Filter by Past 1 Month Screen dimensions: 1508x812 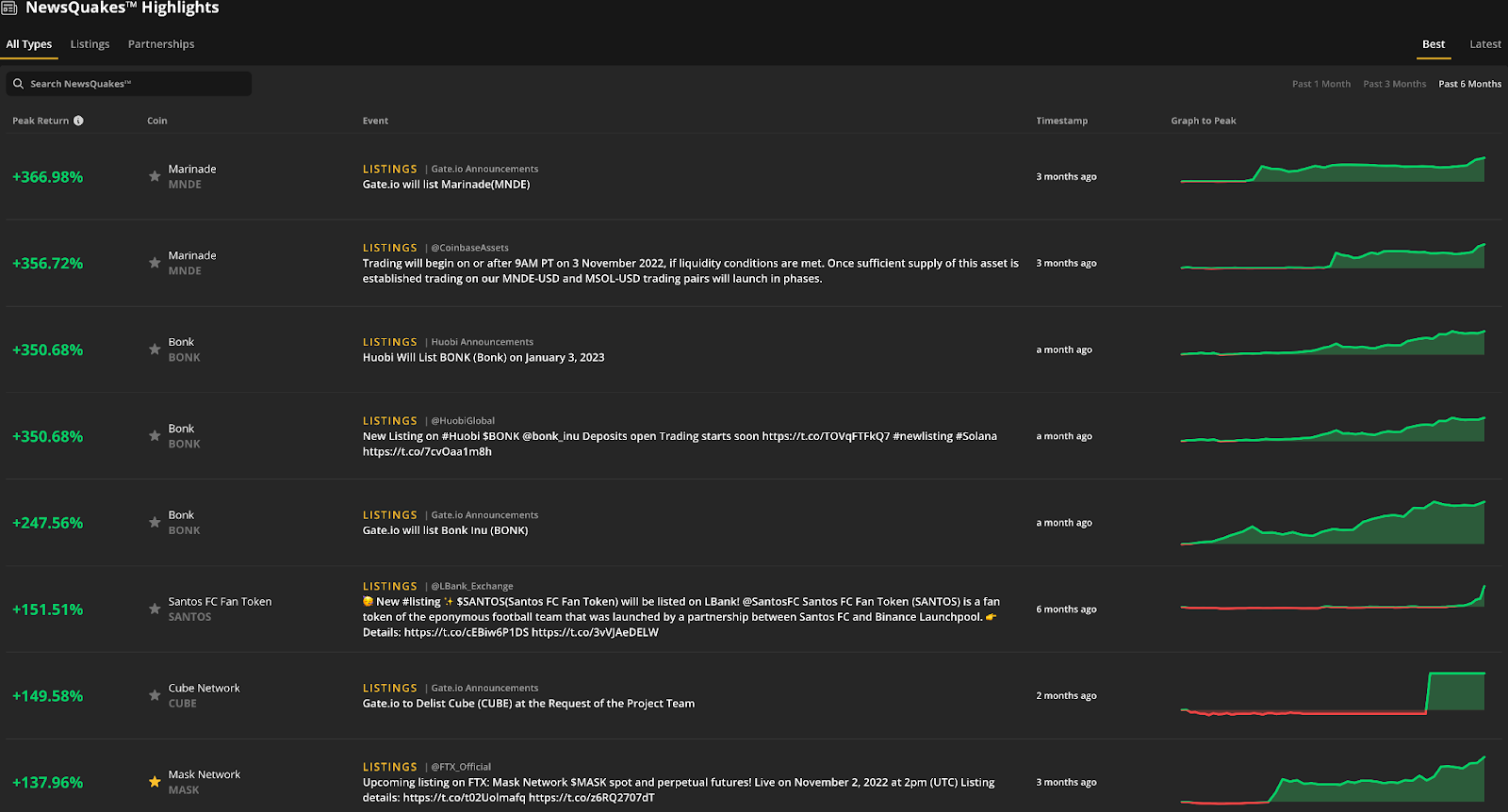pyautogui.click(x=1320, y=84)
